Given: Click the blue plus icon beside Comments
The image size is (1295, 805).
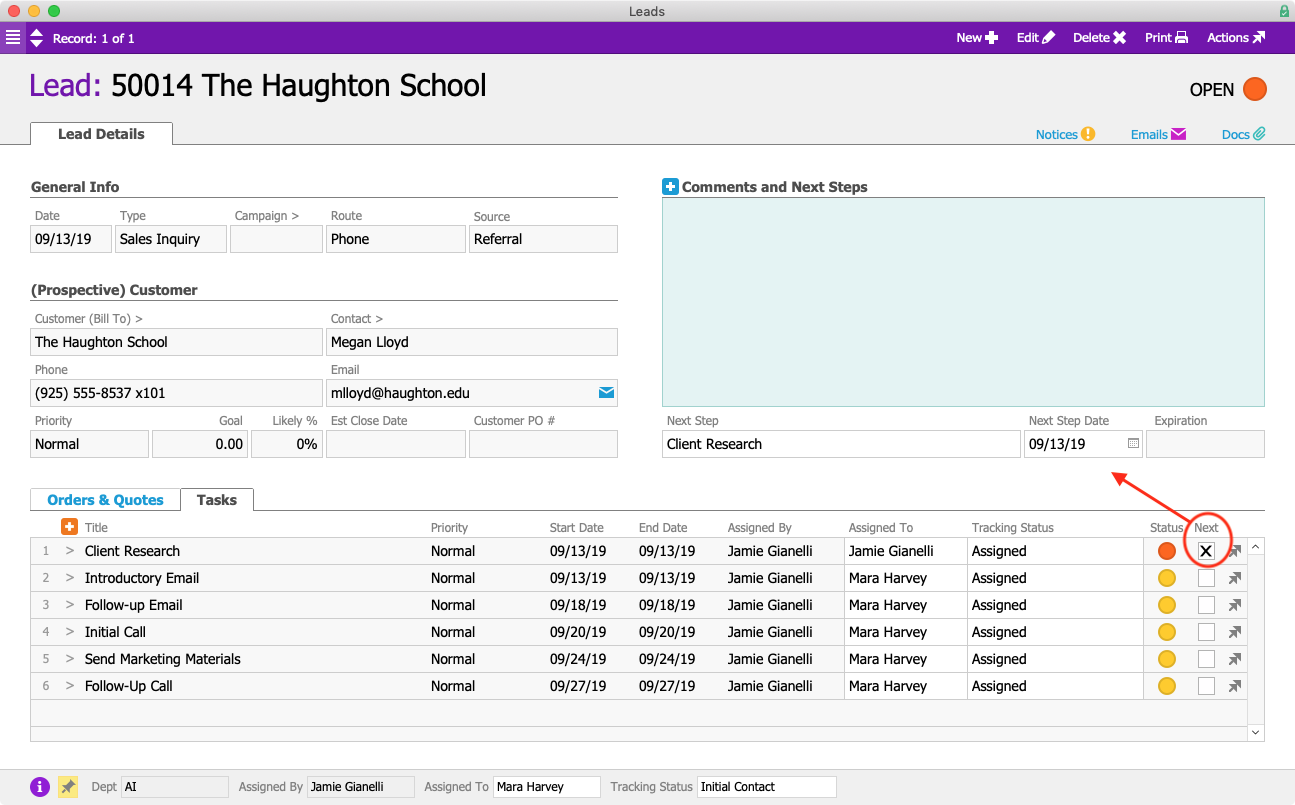Looking at the screenshot, I should click(x=670, y=187).
